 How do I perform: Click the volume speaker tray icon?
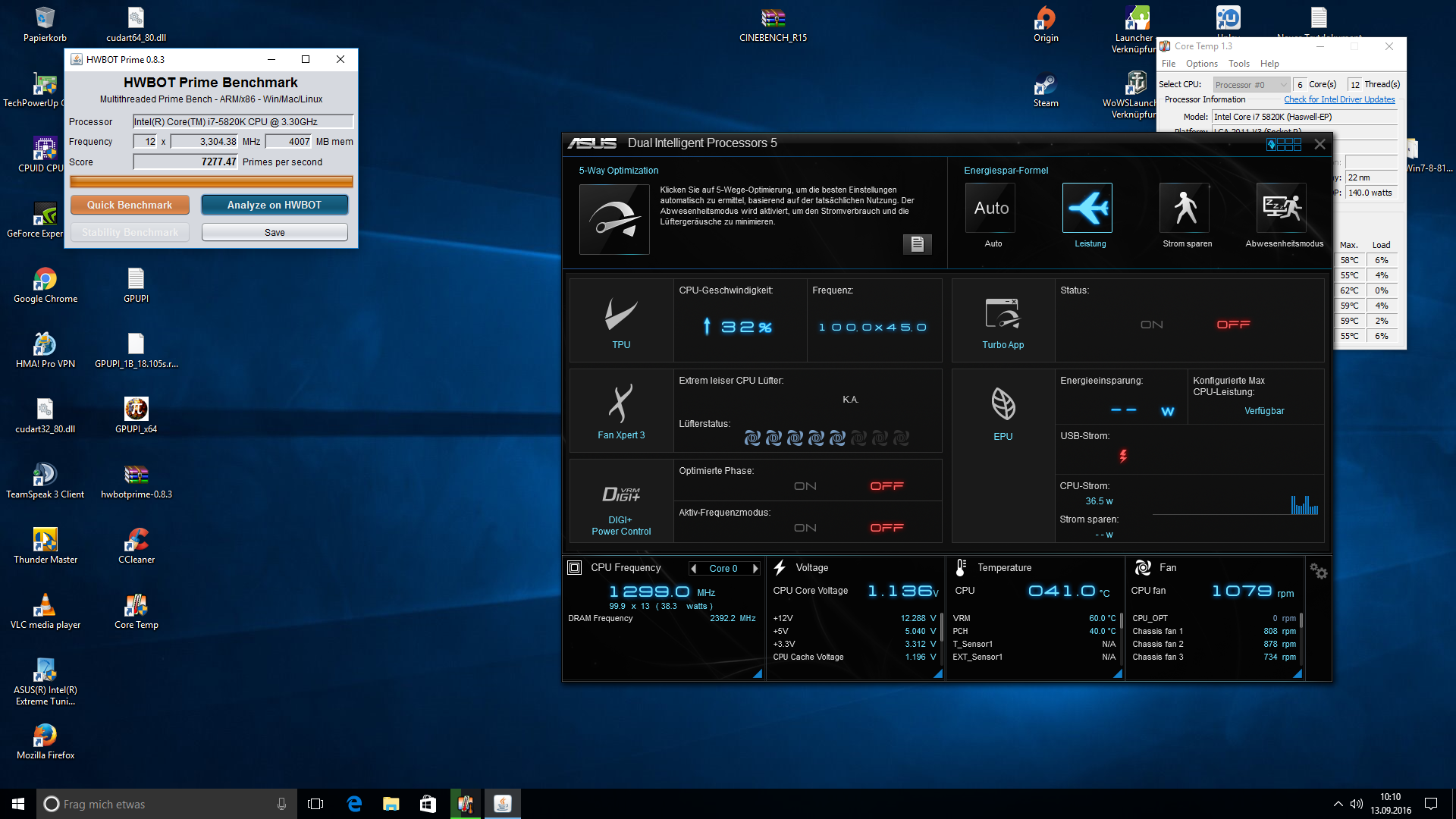click(1357, 804)
